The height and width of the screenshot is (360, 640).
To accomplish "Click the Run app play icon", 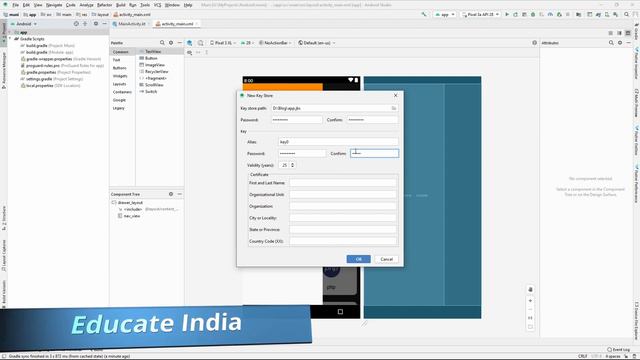I will 507,14.
